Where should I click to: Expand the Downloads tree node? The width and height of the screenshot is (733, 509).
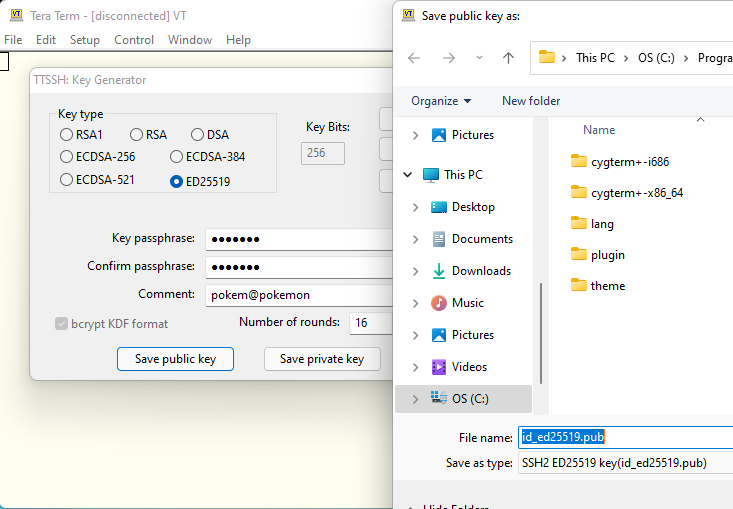click(x=415, y=271)
